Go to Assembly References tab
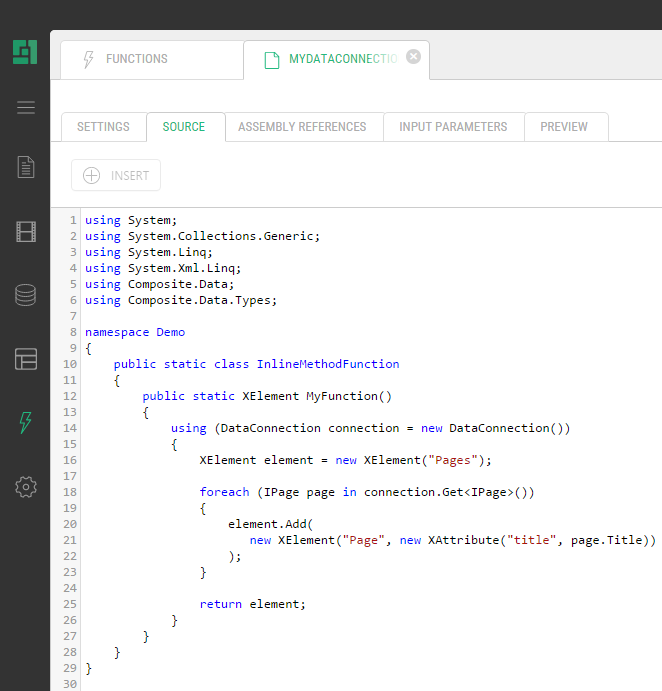Image resolution: width=662 pixels, height=691 pixels. pyautogui.click(x=302, y=127)
